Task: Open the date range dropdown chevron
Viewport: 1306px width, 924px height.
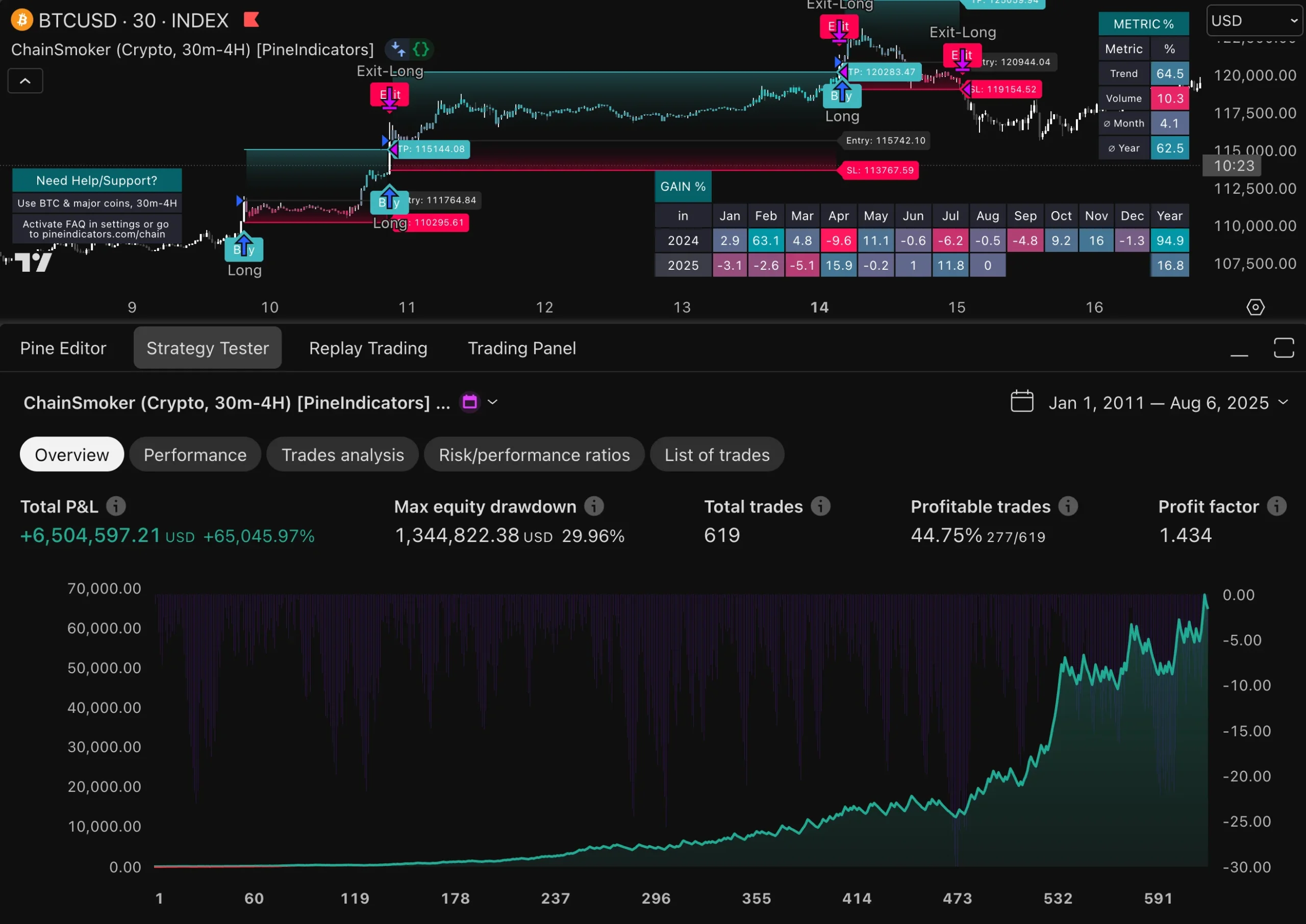Action: pyautogui.click(x=1283, y=402)
